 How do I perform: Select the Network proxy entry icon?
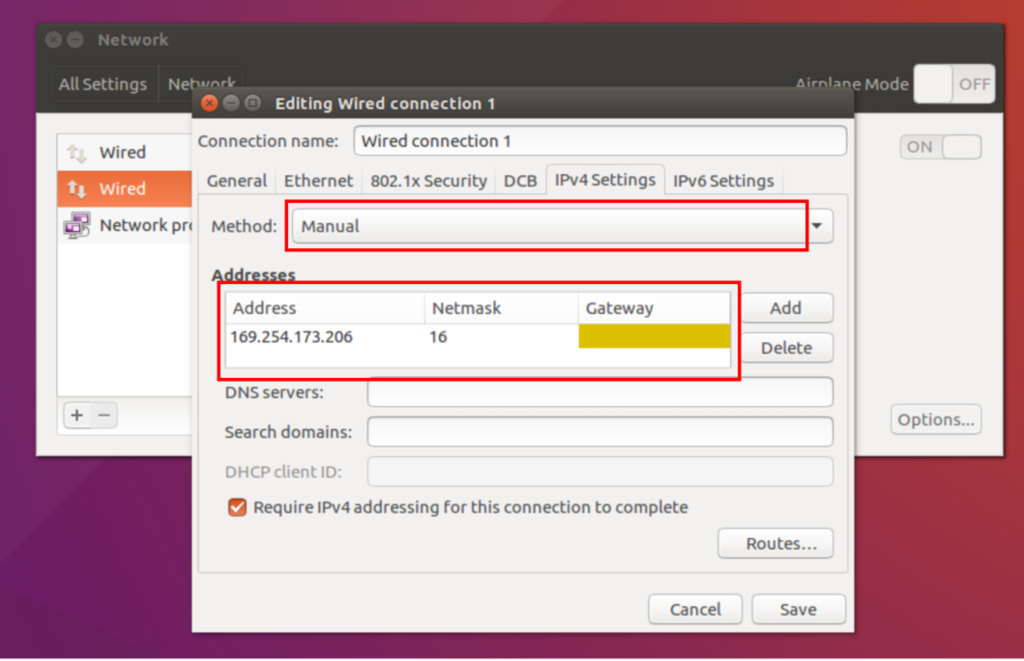click(77, 225)
